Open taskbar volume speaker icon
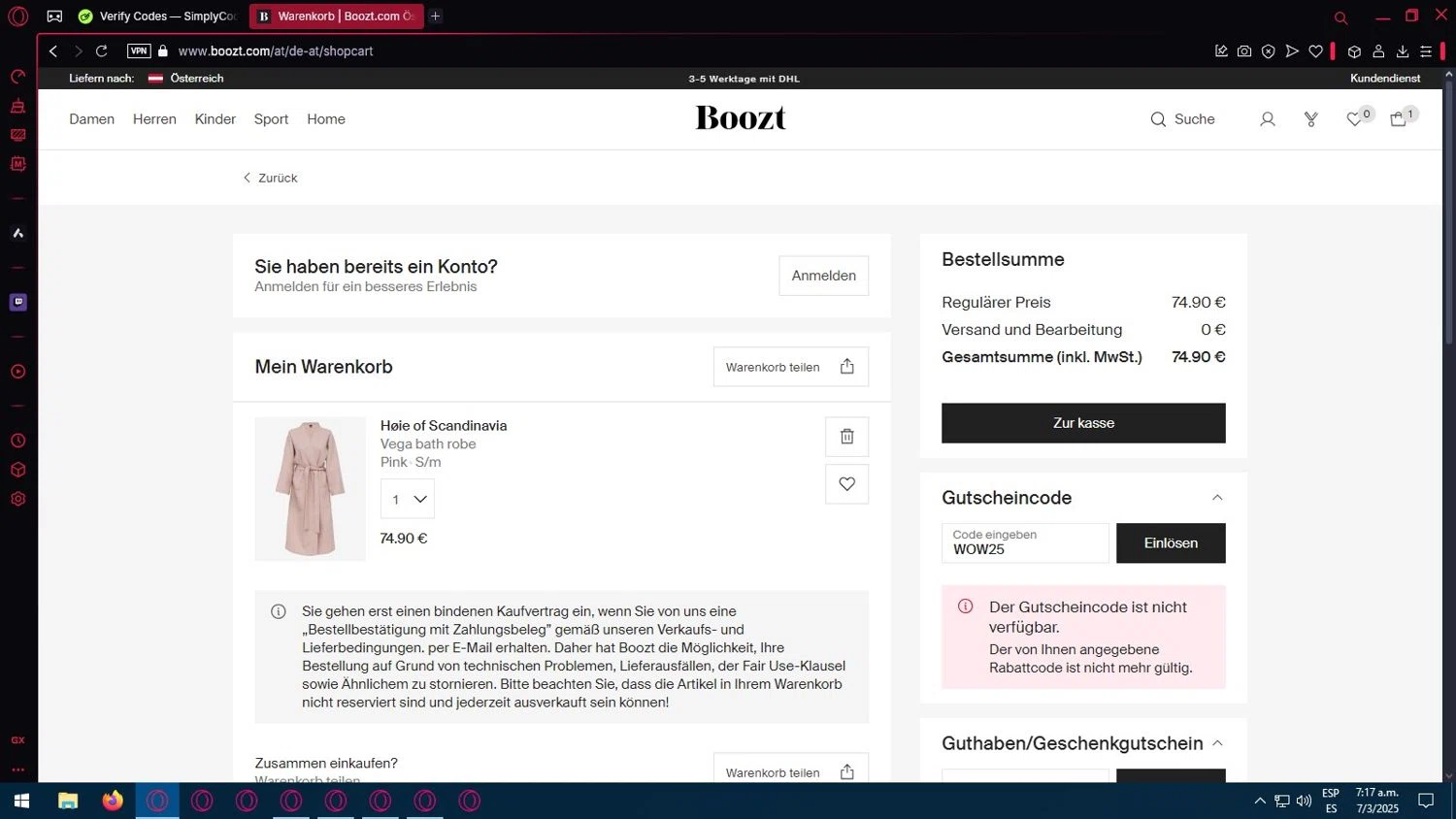Viewport: 1456px width, 819px height. (1304, 802)
